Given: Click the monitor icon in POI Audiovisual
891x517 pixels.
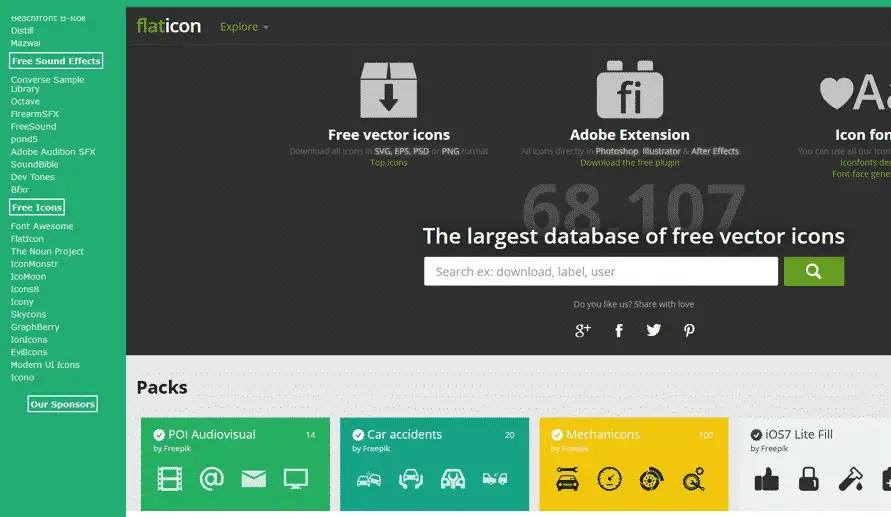Looking at the screenshot, I should pyautogui.click(x=295, y=479).
